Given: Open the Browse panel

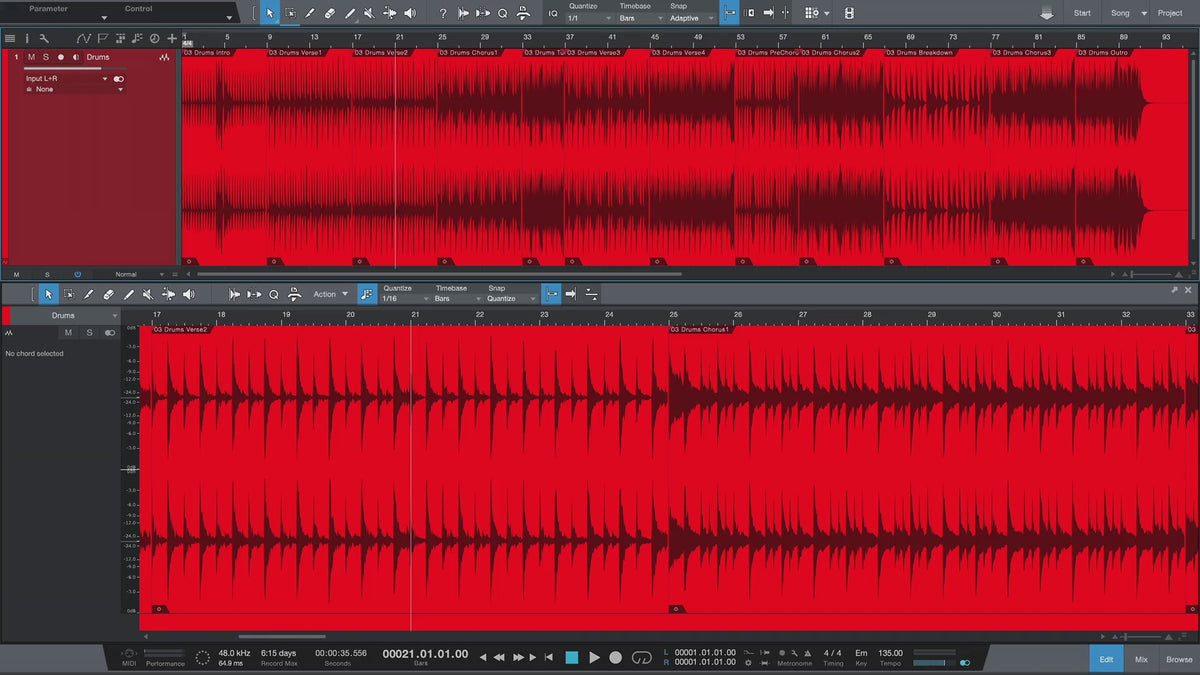Looking at the screenshot, I should 1178,659.
